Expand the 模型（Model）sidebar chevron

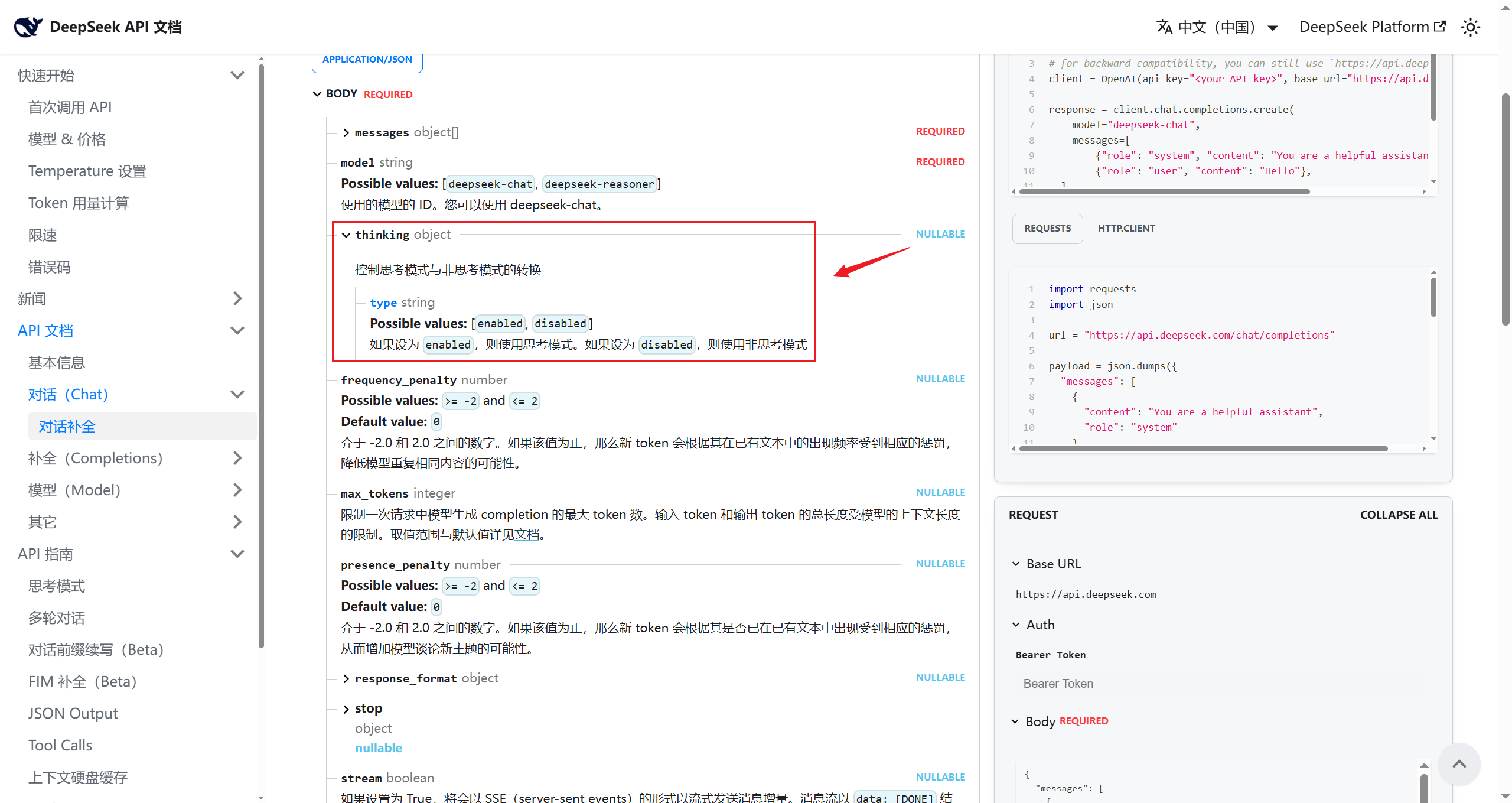coord(237,490)
